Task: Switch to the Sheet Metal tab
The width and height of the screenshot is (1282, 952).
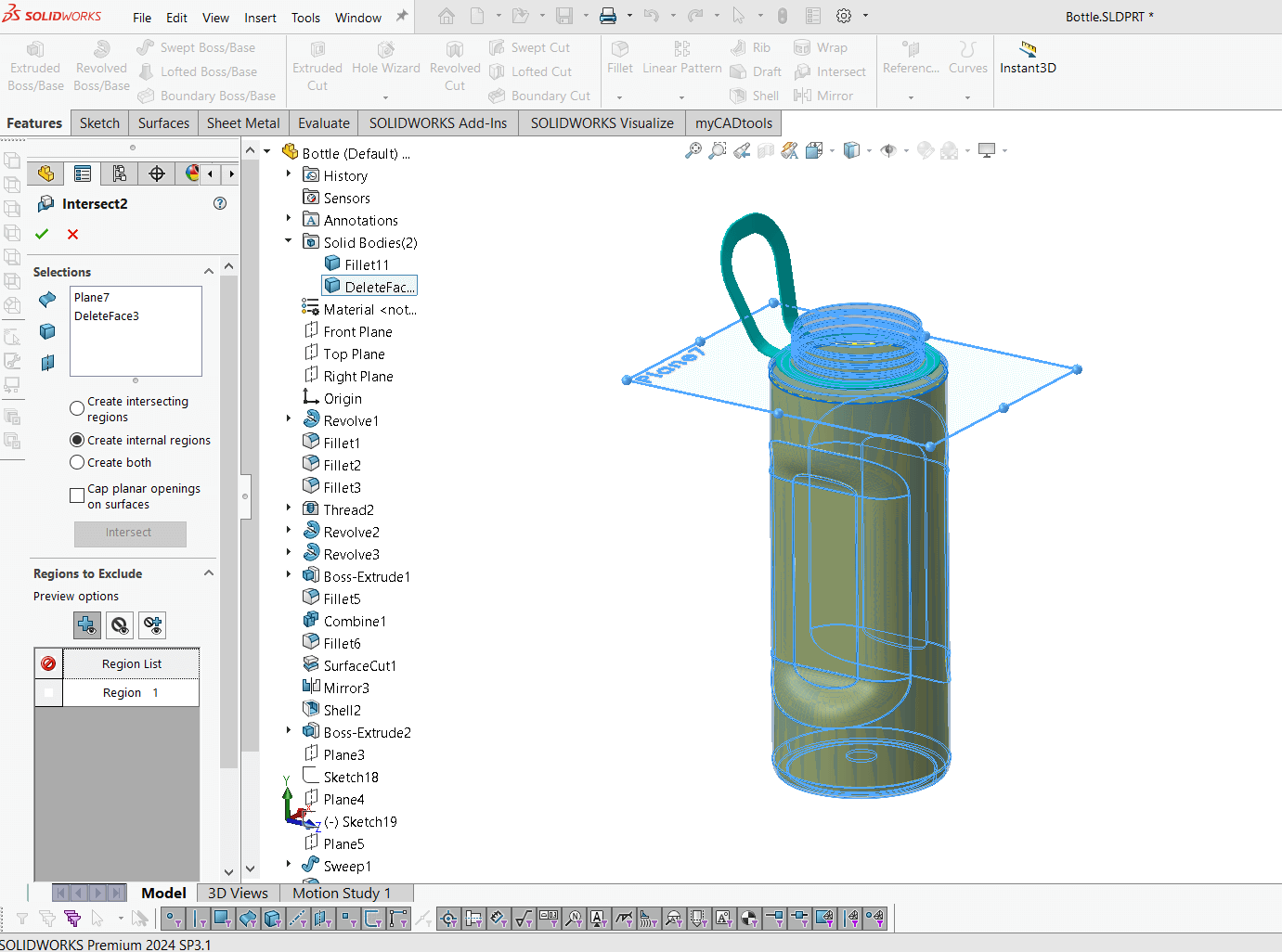Action: click(x=243, y=123)
